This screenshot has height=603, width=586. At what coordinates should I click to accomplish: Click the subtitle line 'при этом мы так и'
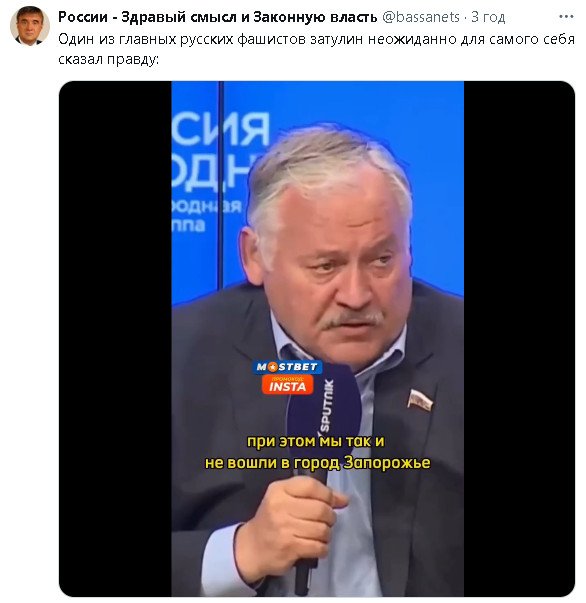(315, 441)
